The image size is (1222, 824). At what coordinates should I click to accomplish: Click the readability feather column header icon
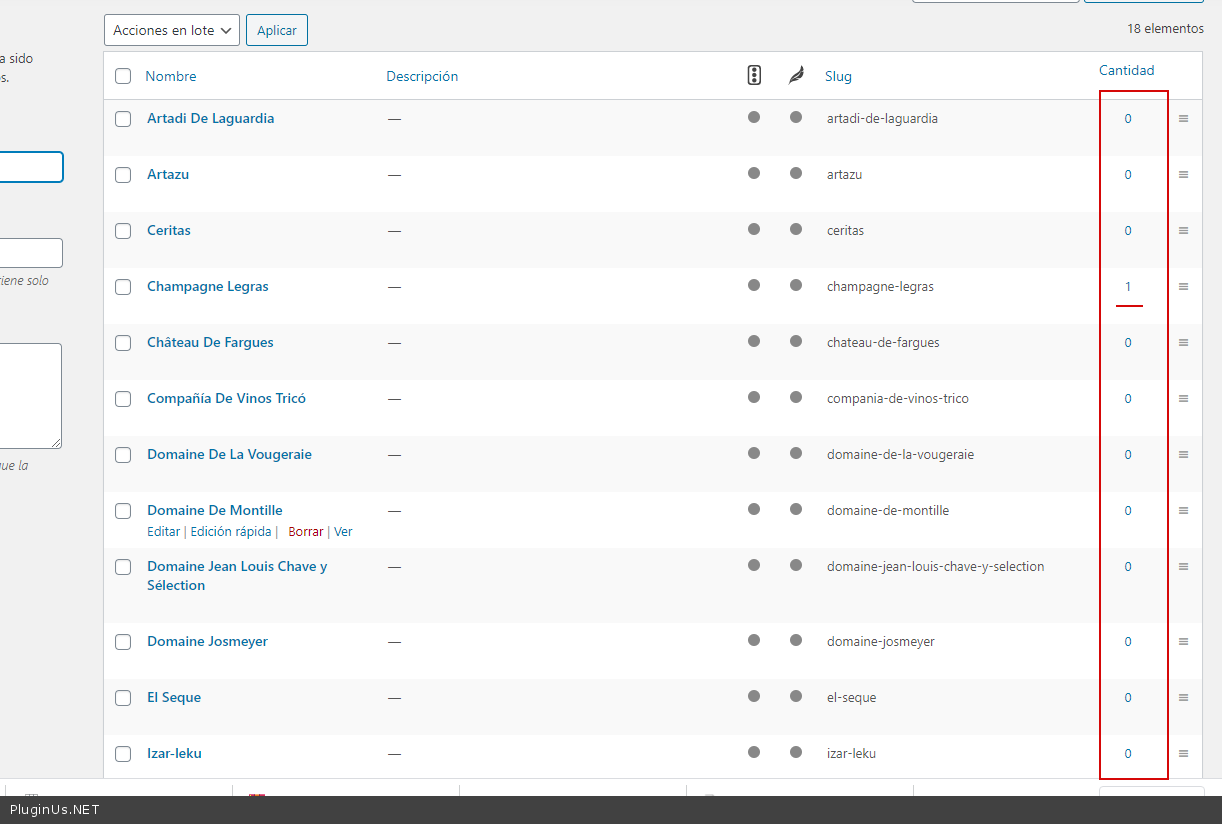[796, 75]
